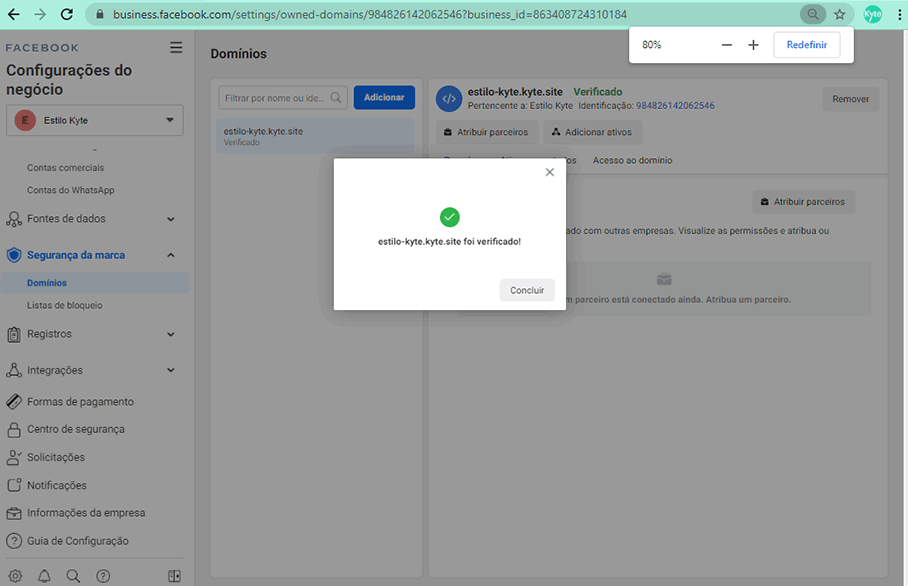Open Formas de pagamento

click(80, 401)
